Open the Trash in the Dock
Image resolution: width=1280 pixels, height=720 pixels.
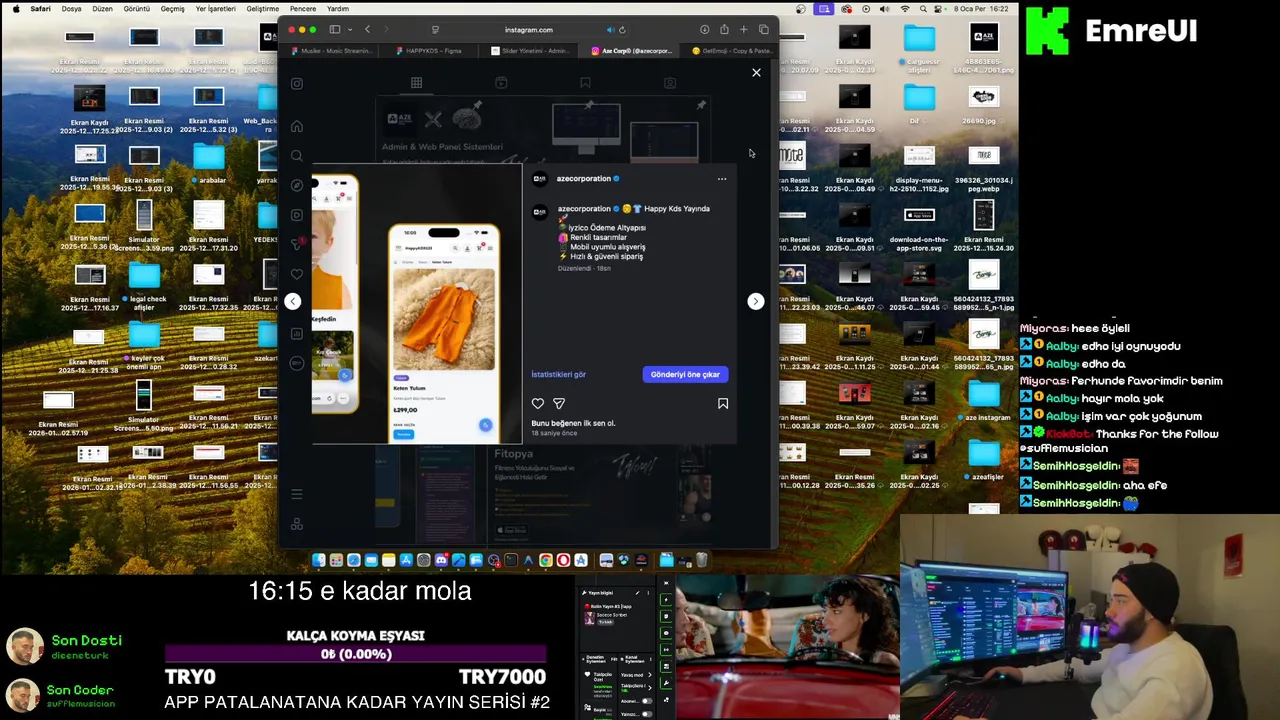tap(702, 560)
